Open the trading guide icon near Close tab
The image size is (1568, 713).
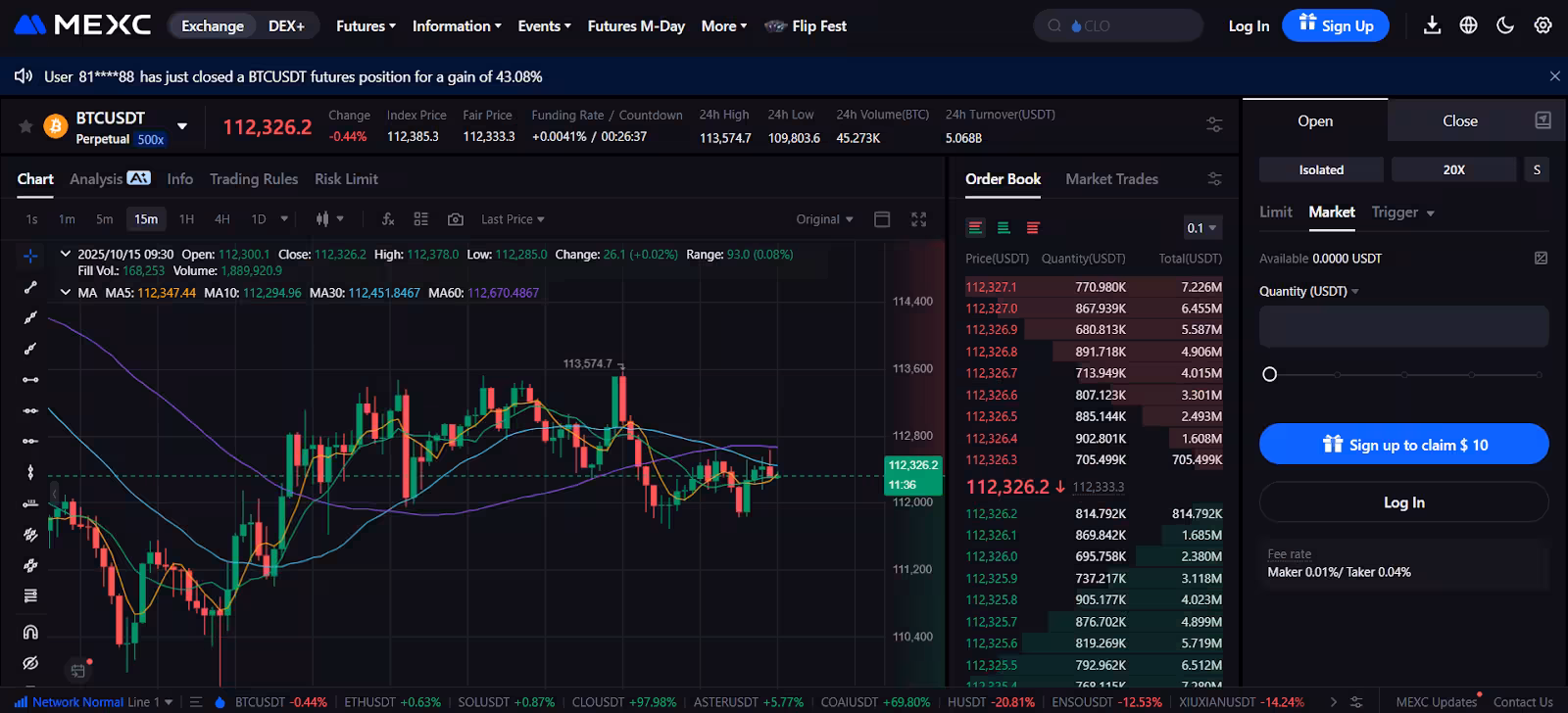coord(1543,120)
